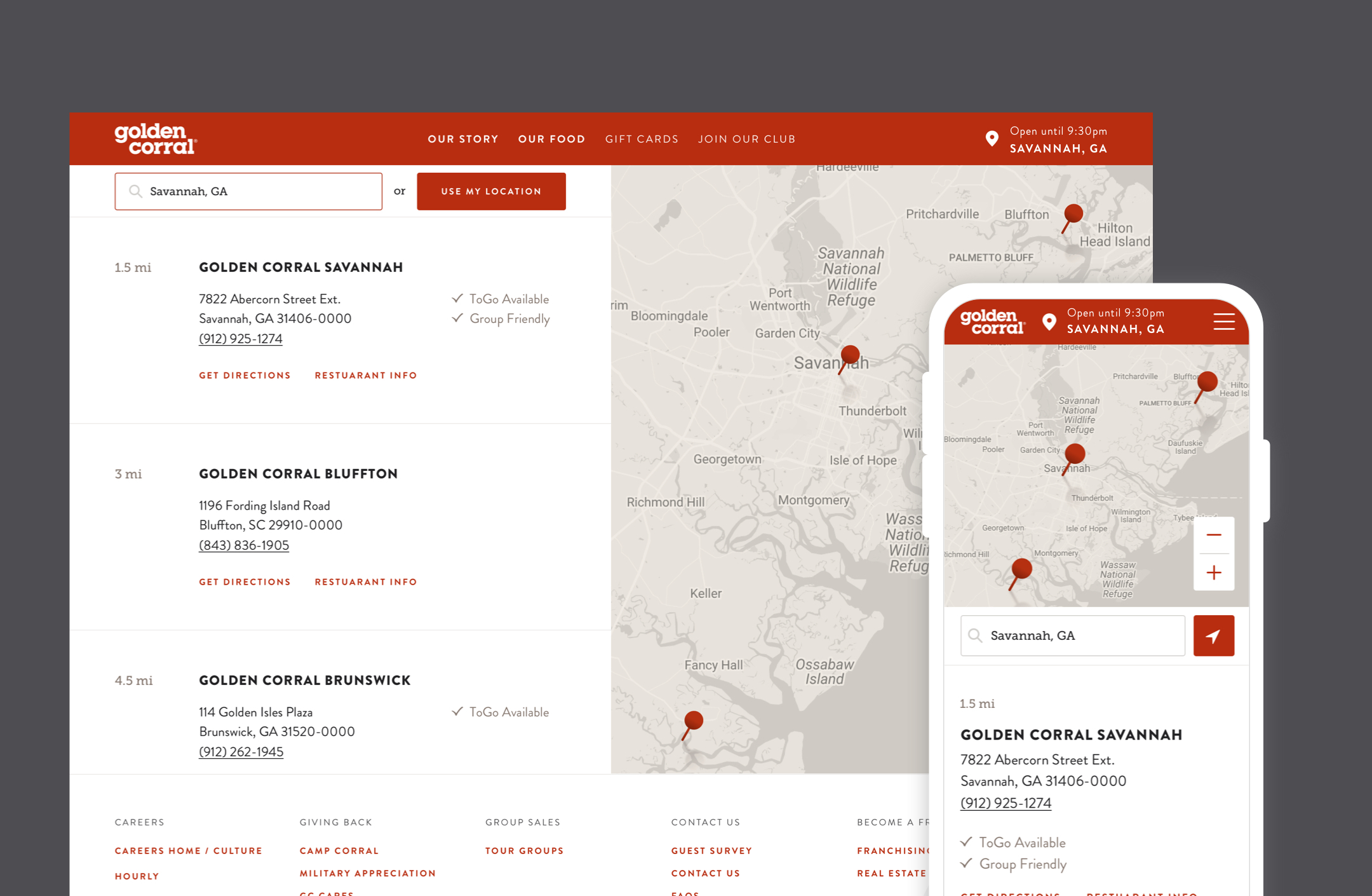Screen dimensions: 1372x896
Task: Click the Golden Corral Savannah heading on mobile
Action: (1072, 735)
